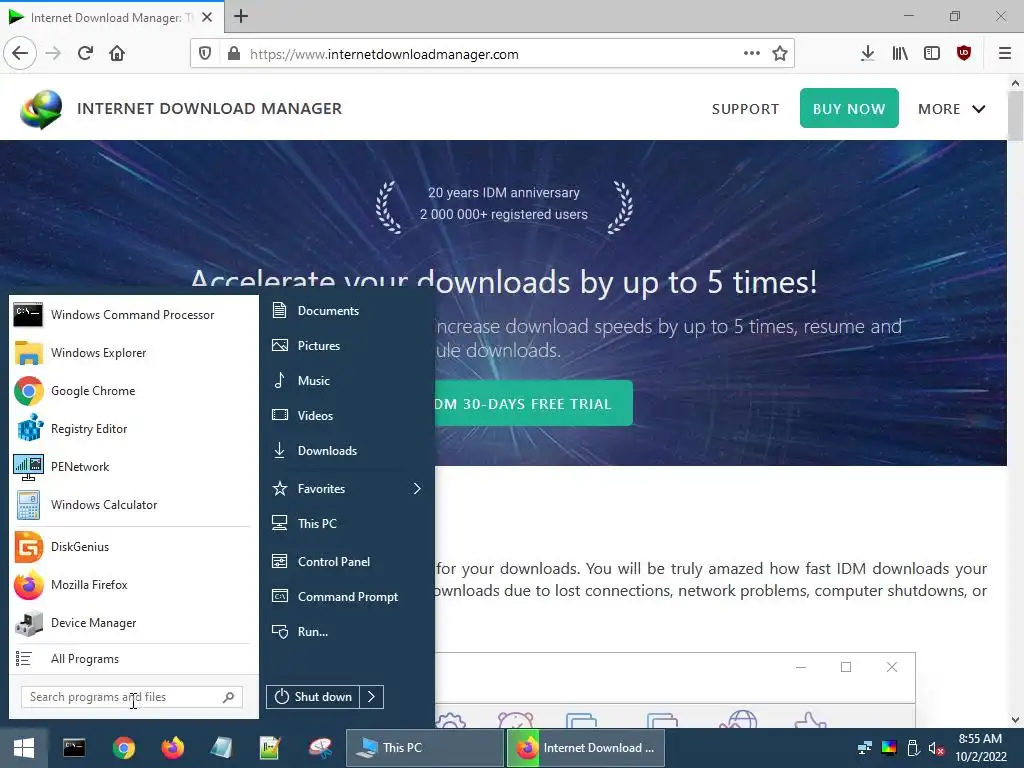1024x768 pixels.
Task: Bookmark this page with star icon
Action: coord(780,54)
